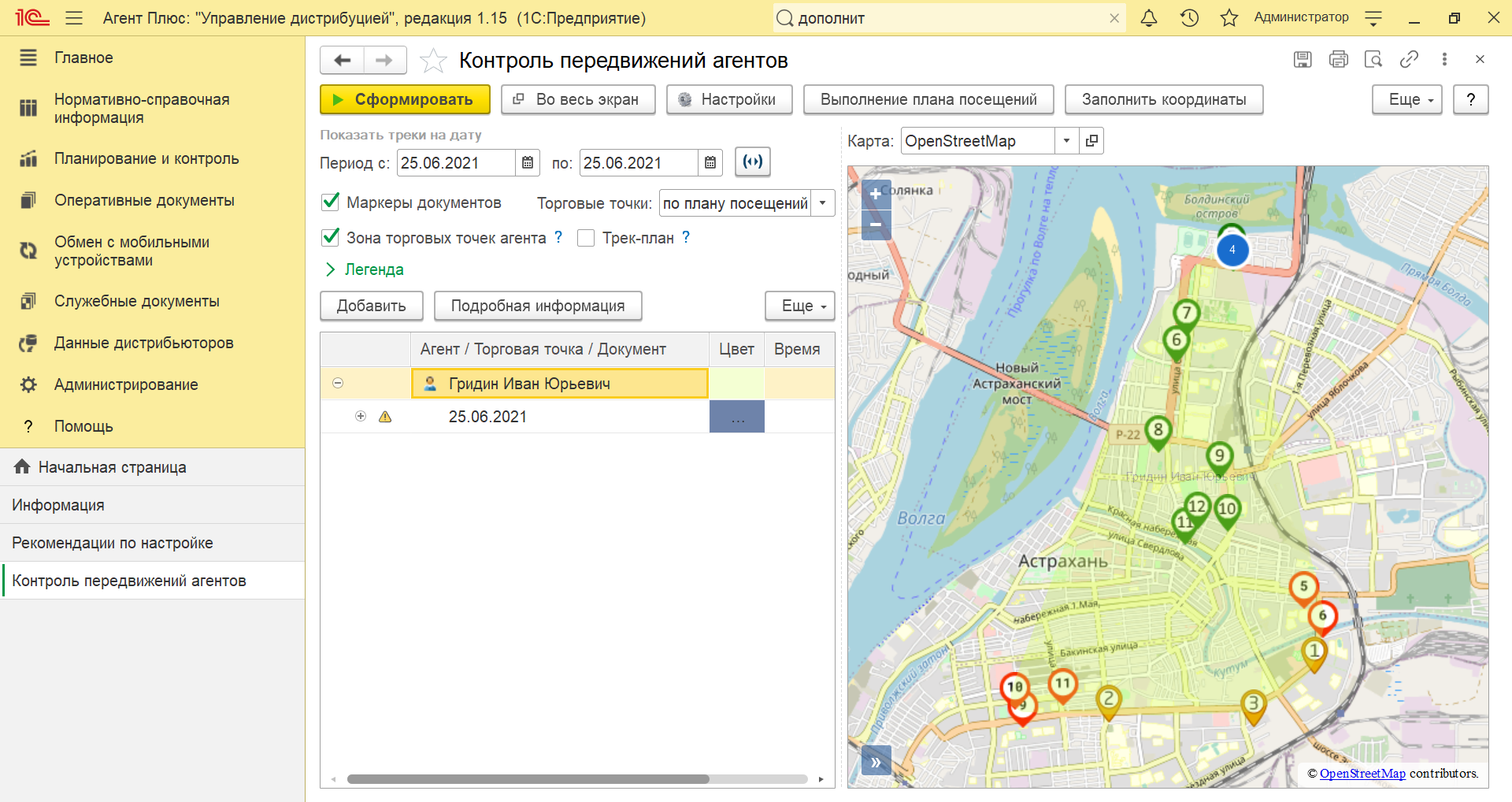This screenshot has height=802, width=1512.
Task: Click Выполнение плана посещений button
Action: [x=928, y=99]
